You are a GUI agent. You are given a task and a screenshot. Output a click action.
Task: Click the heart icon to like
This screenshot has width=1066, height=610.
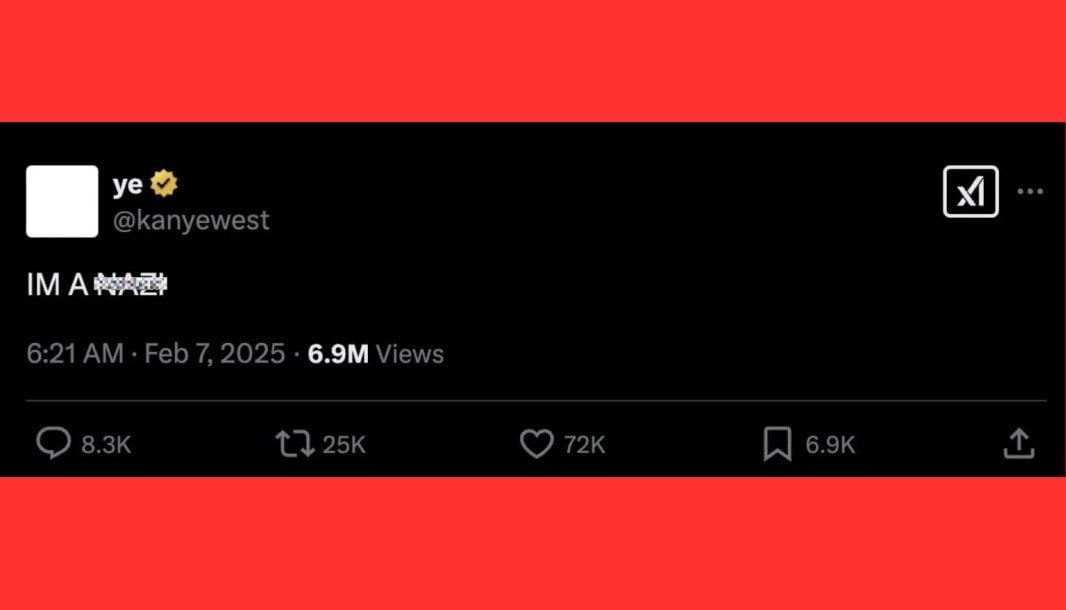point(536,443)
